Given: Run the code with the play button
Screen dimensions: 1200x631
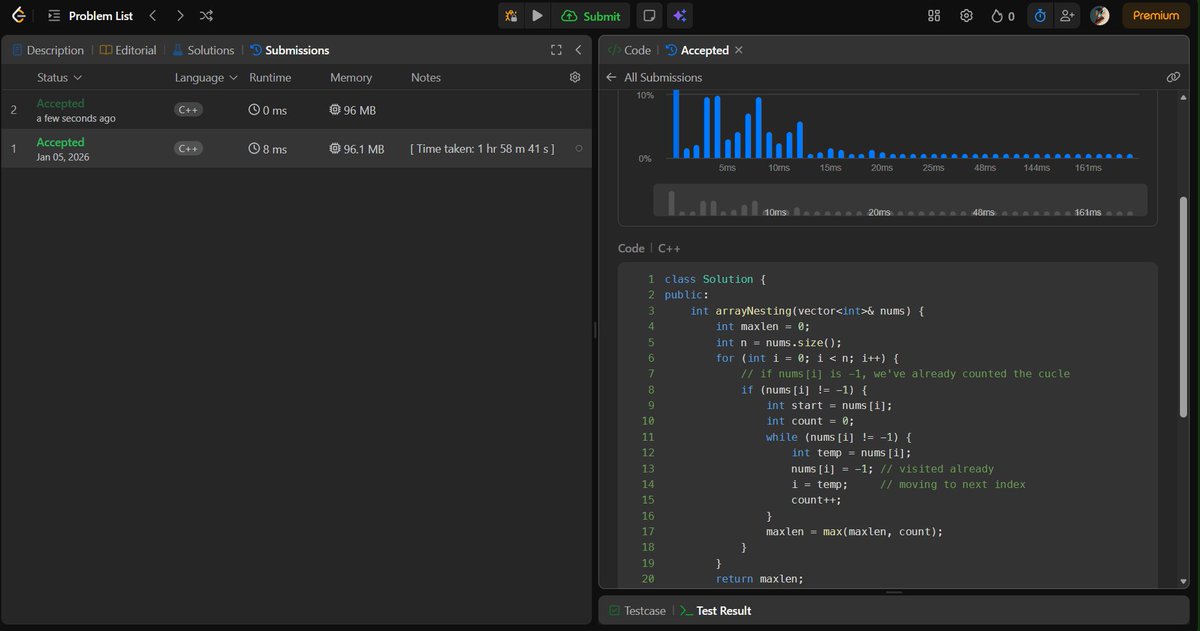Looking at the screenshot, I should [x=538, y=16].
